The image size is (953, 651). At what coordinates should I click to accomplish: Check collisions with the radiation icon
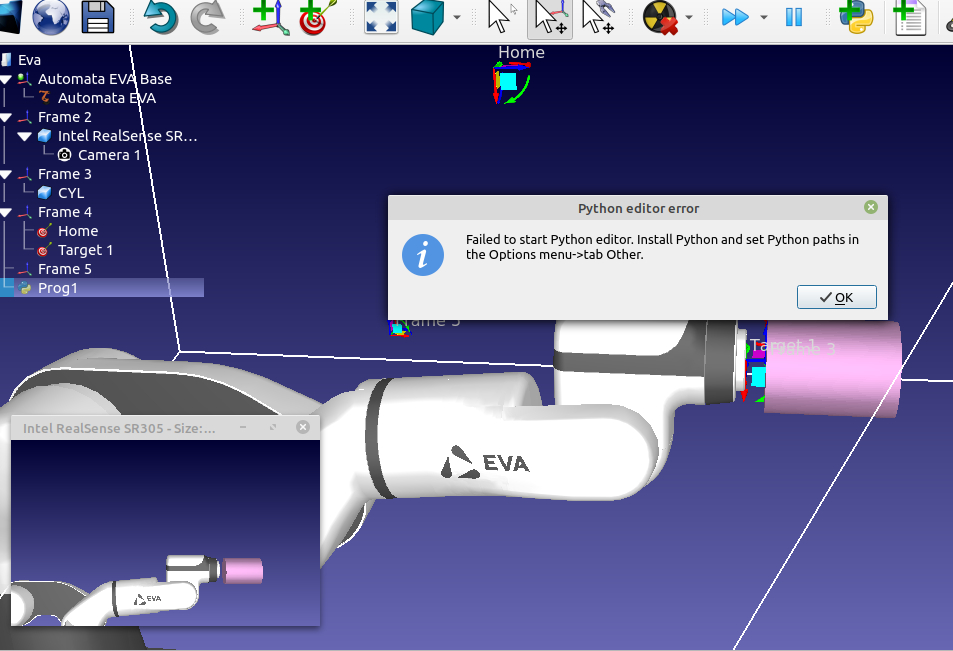pyautogui.click(x=660, y=17)
